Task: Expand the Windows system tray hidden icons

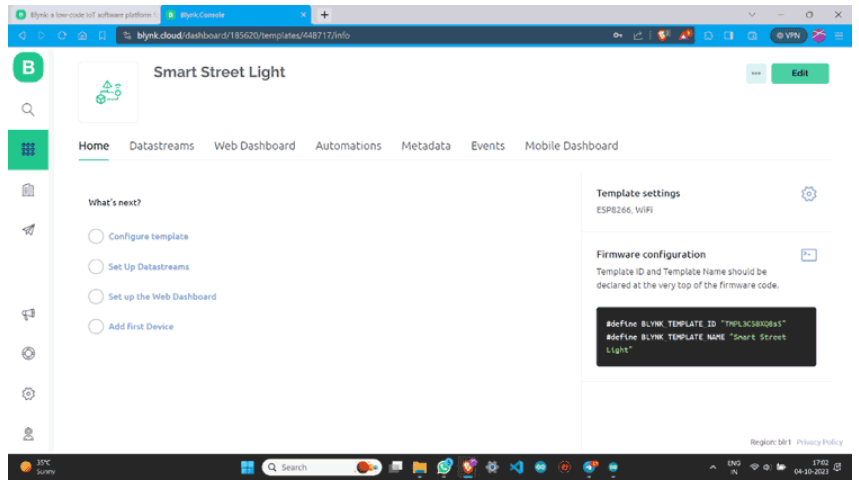Action: (714, 467)
